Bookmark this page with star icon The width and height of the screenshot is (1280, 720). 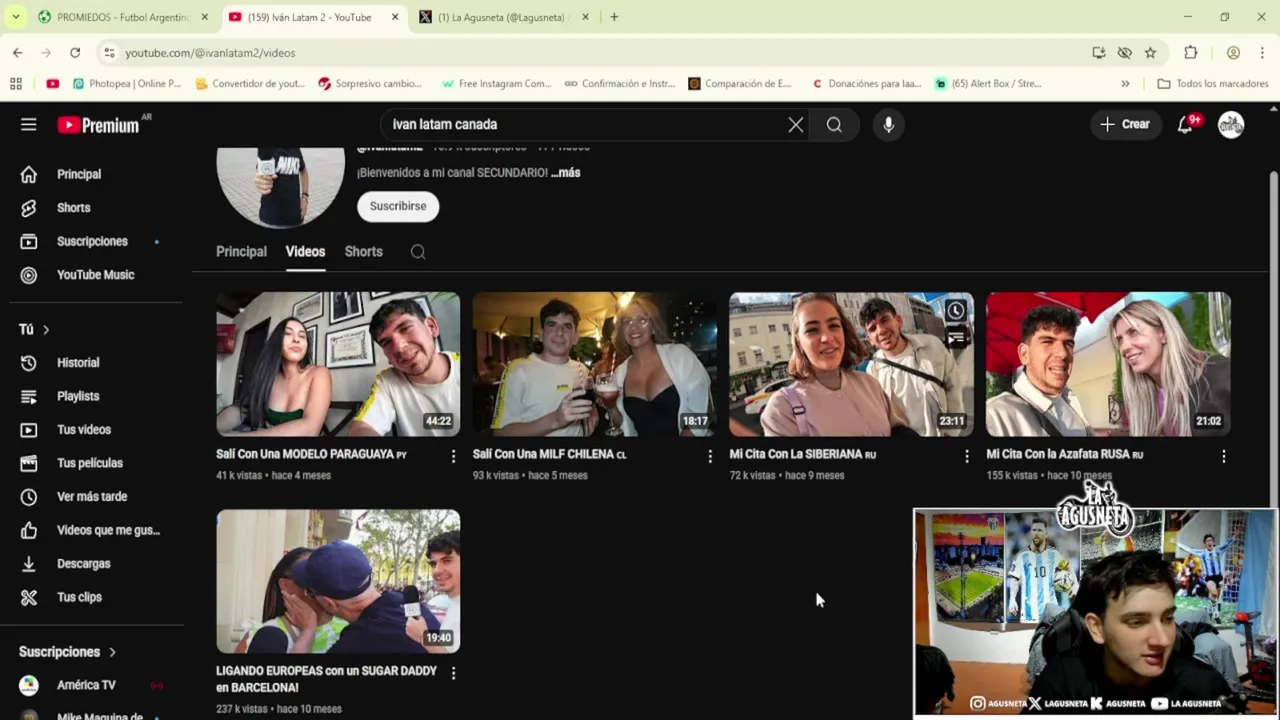click(1151, 52)
